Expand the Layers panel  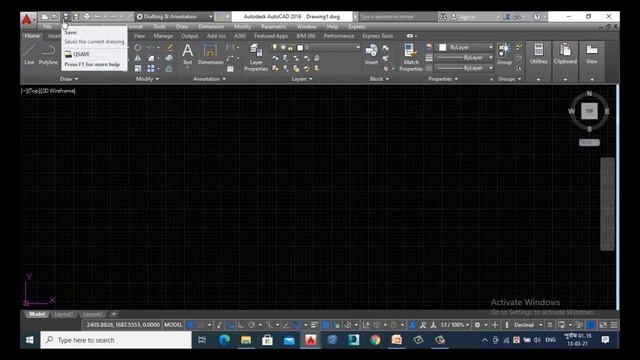[x=302, y=79]
